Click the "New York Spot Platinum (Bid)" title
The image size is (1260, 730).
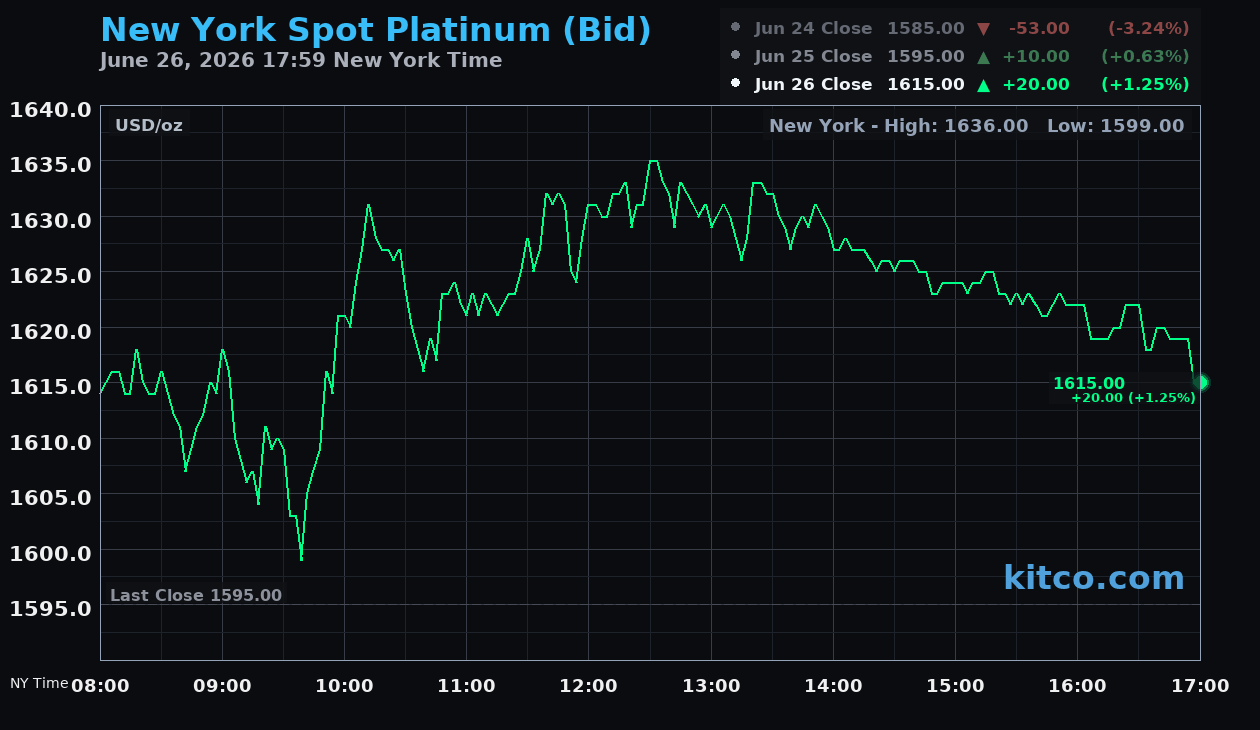click(376, 30)
